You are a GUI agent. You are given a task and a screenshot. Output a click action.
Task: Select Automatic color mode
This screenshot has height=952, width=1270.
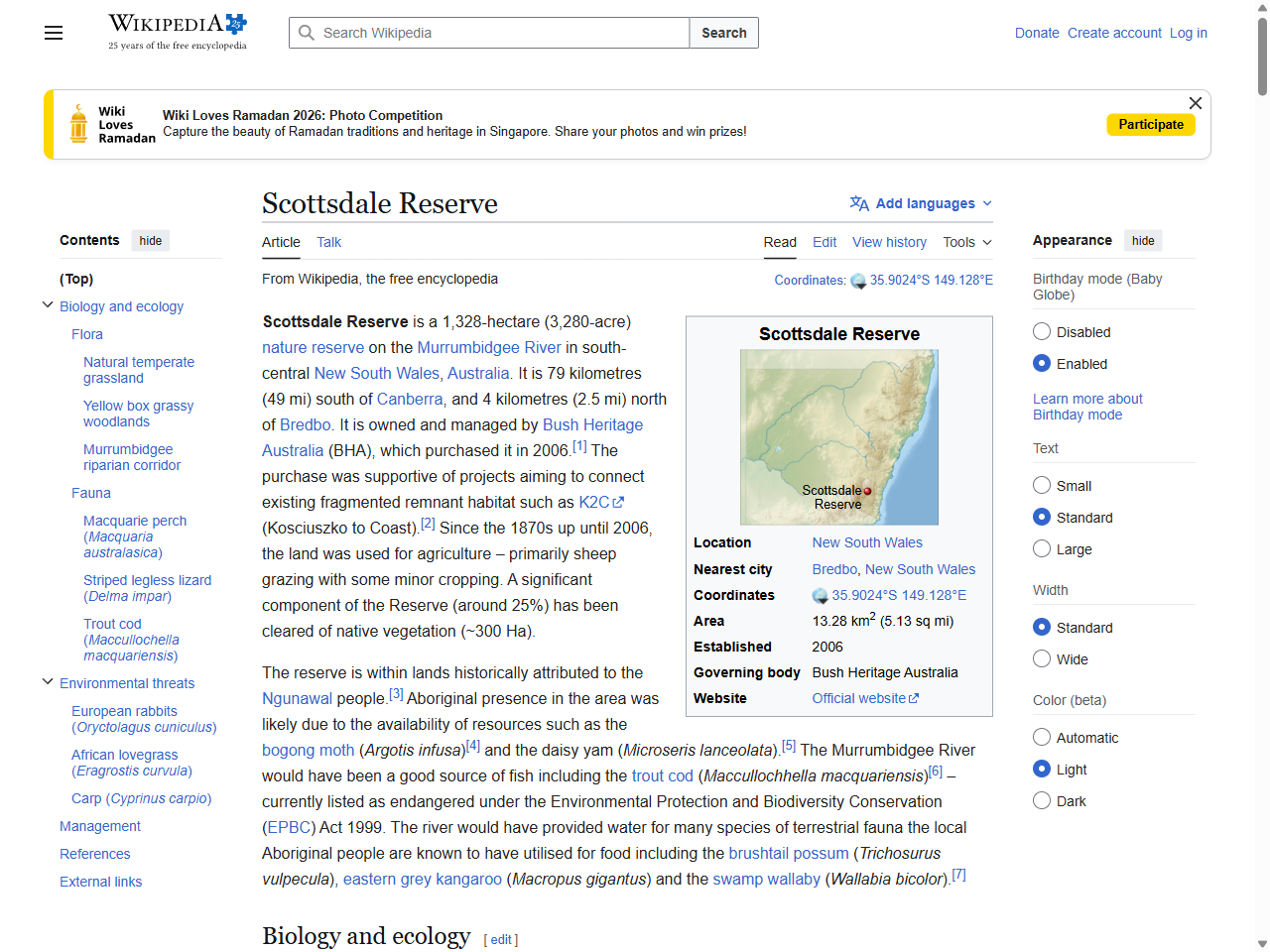[1042, 738]
